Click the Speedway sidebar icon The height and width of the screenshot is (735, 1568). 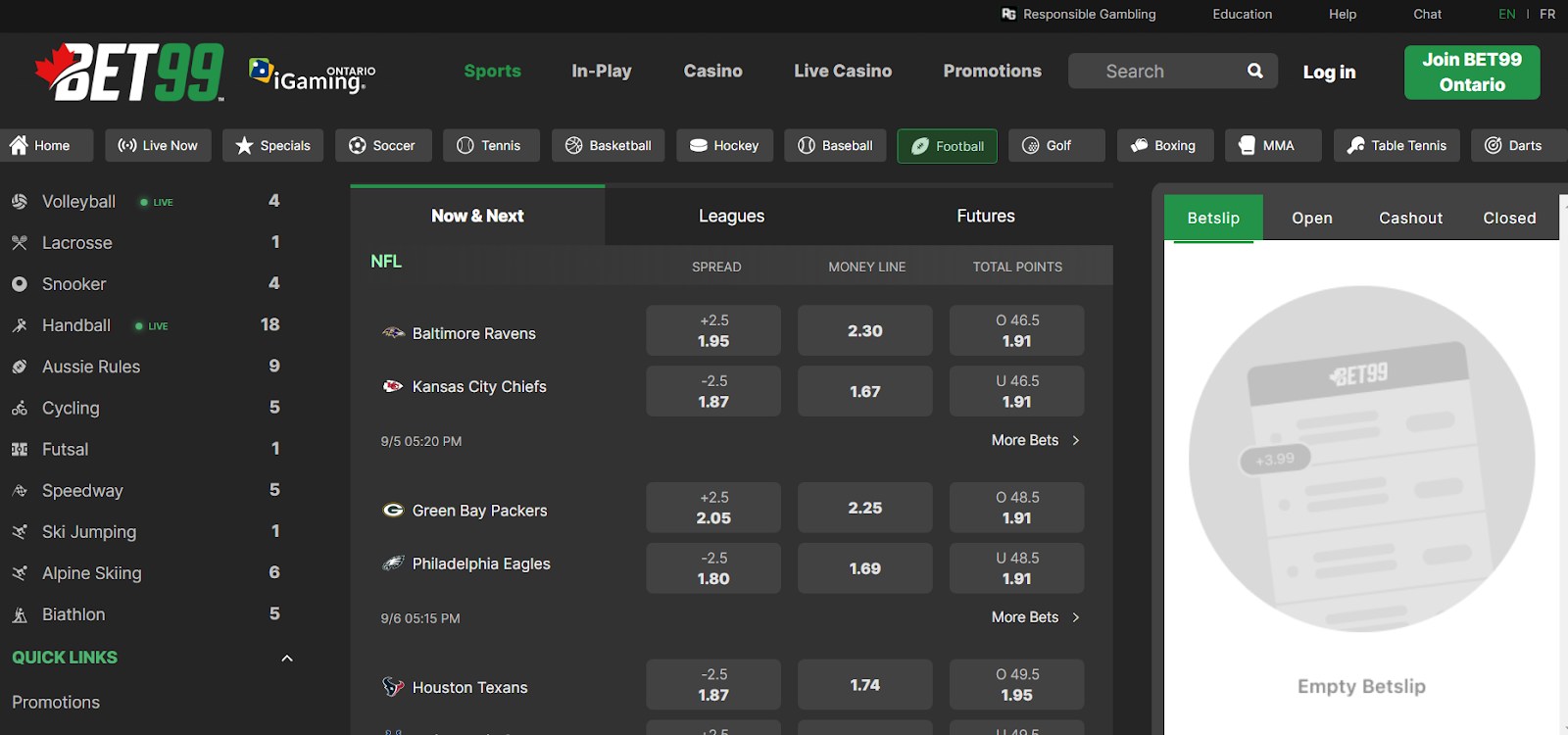20,490
